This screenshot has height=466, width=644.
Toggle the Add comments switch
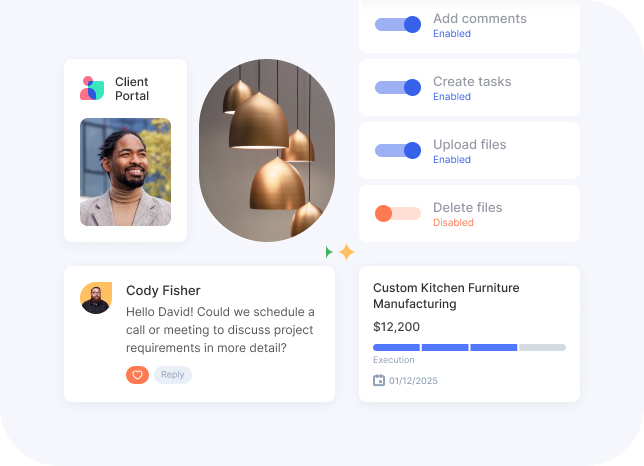point(398,24)
